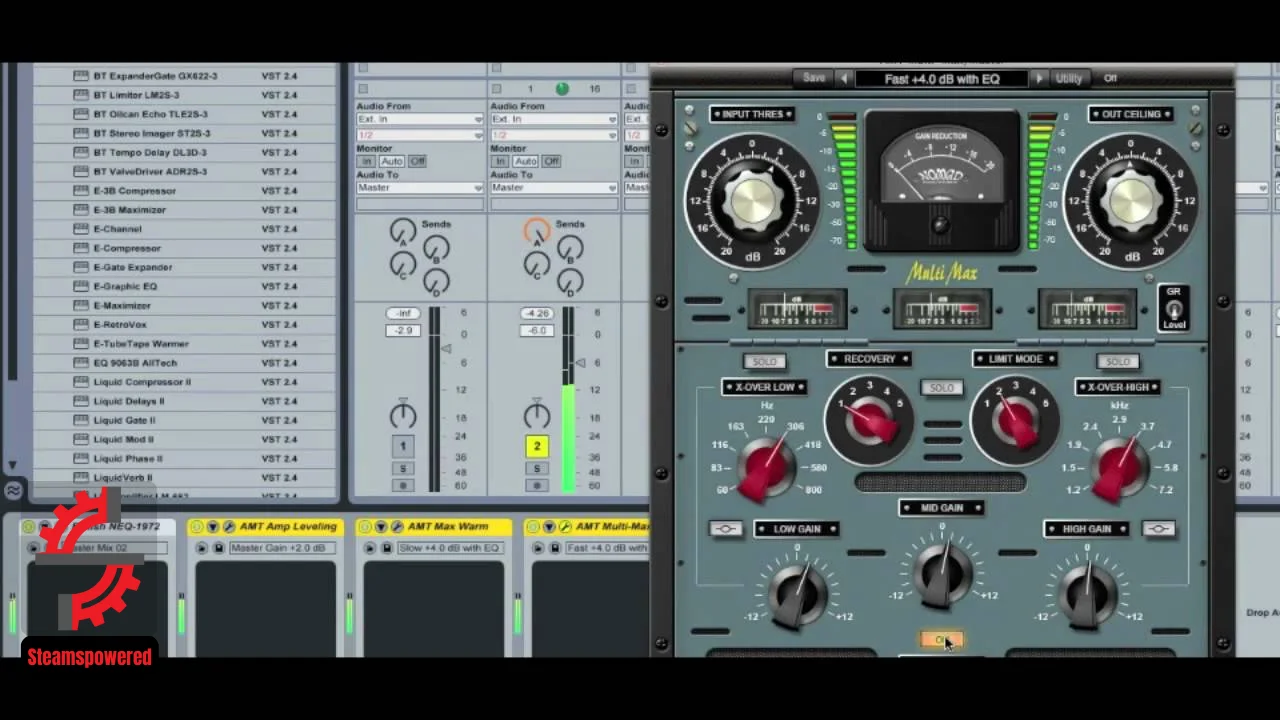Open Audio To Master dropdown on first track
1280x720 pixels.
420,188
